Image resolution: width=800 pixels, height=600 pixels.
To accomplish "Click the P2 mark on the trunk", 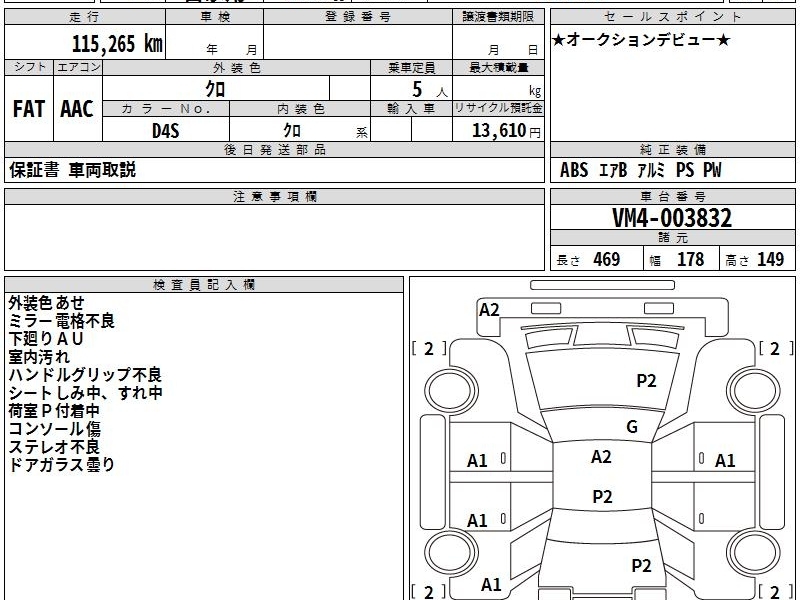I will point(641,565).
